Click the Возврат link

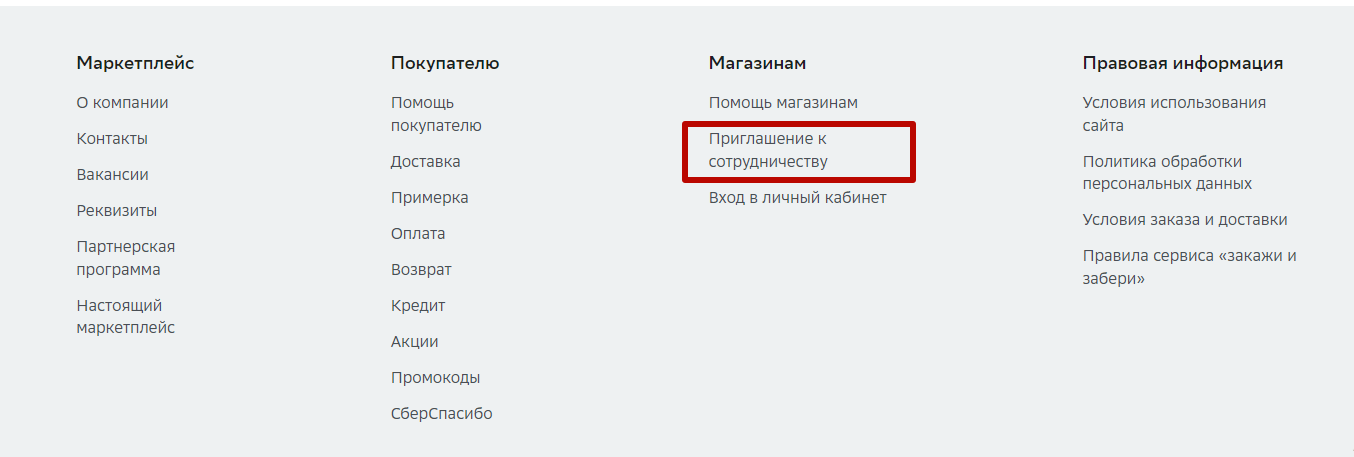[421, 269]
